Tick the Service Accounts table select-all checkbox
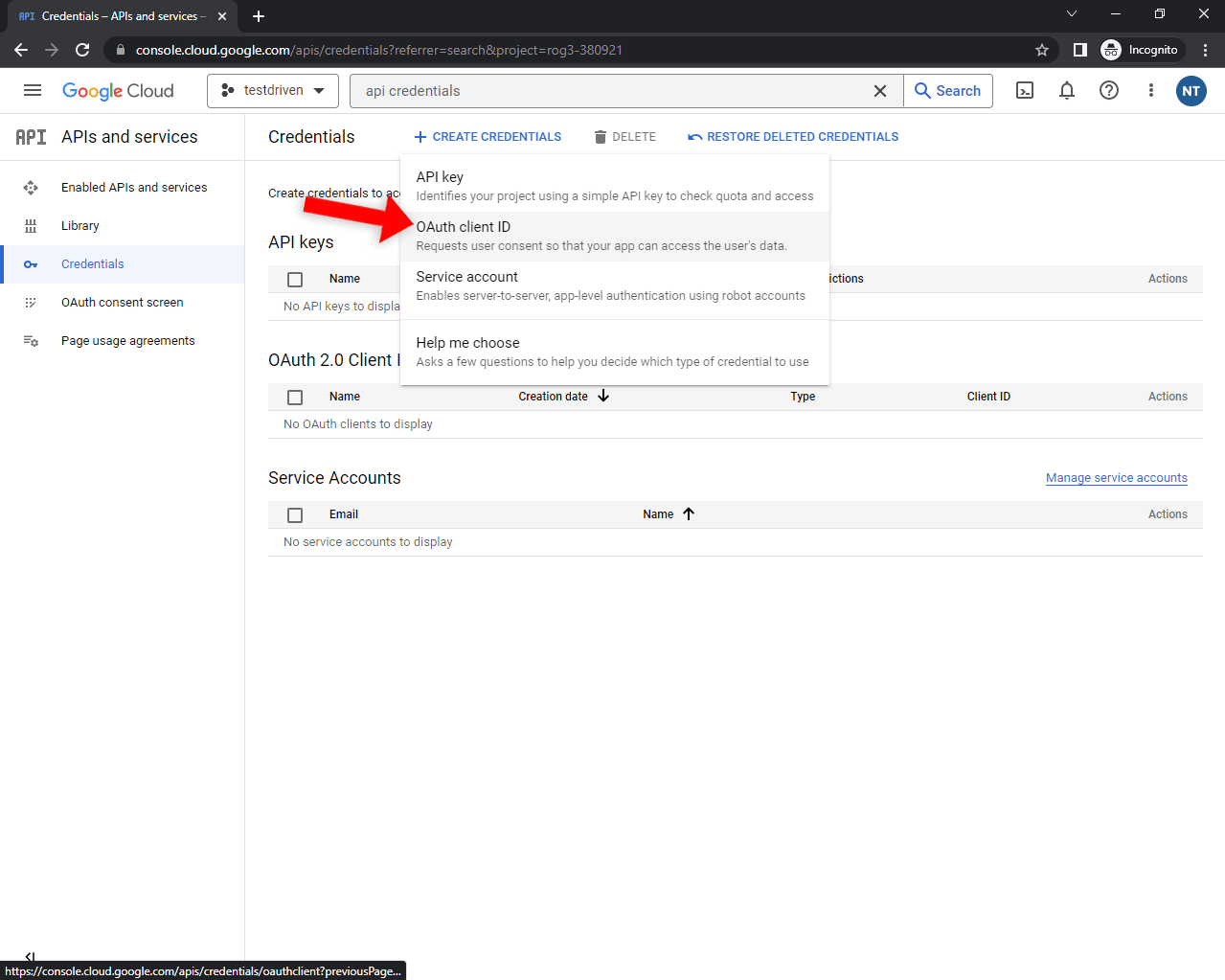This screenshot has width=1225, height=980. [295, 515]
